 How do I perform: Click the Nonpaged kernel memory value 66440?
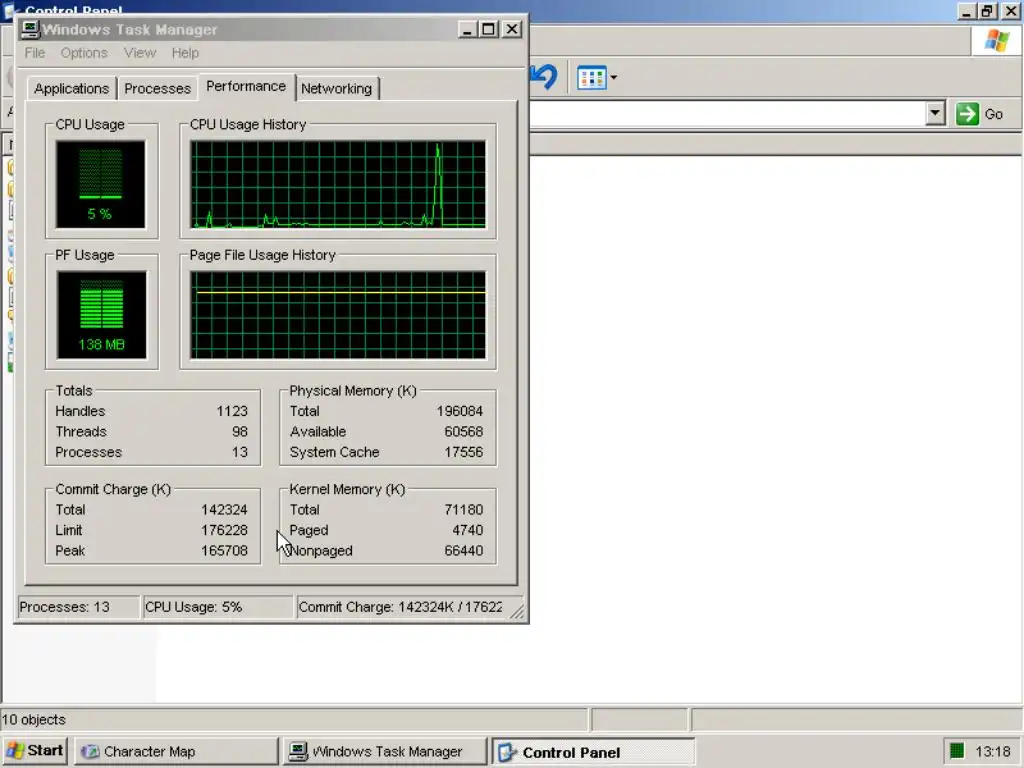[x=464, y=551]
